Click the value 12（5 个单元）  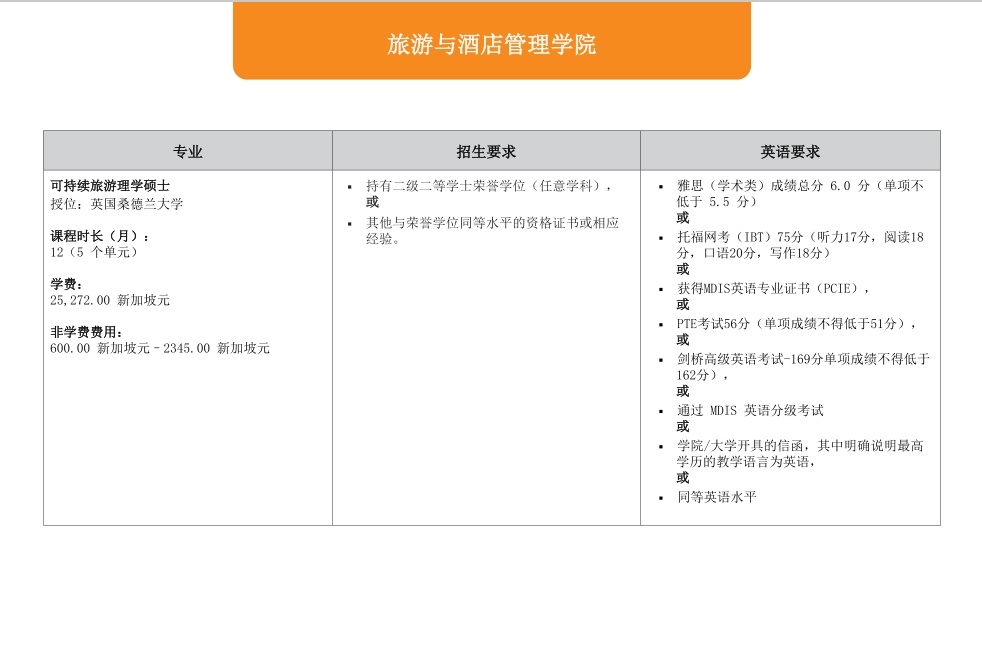point(94,252)
